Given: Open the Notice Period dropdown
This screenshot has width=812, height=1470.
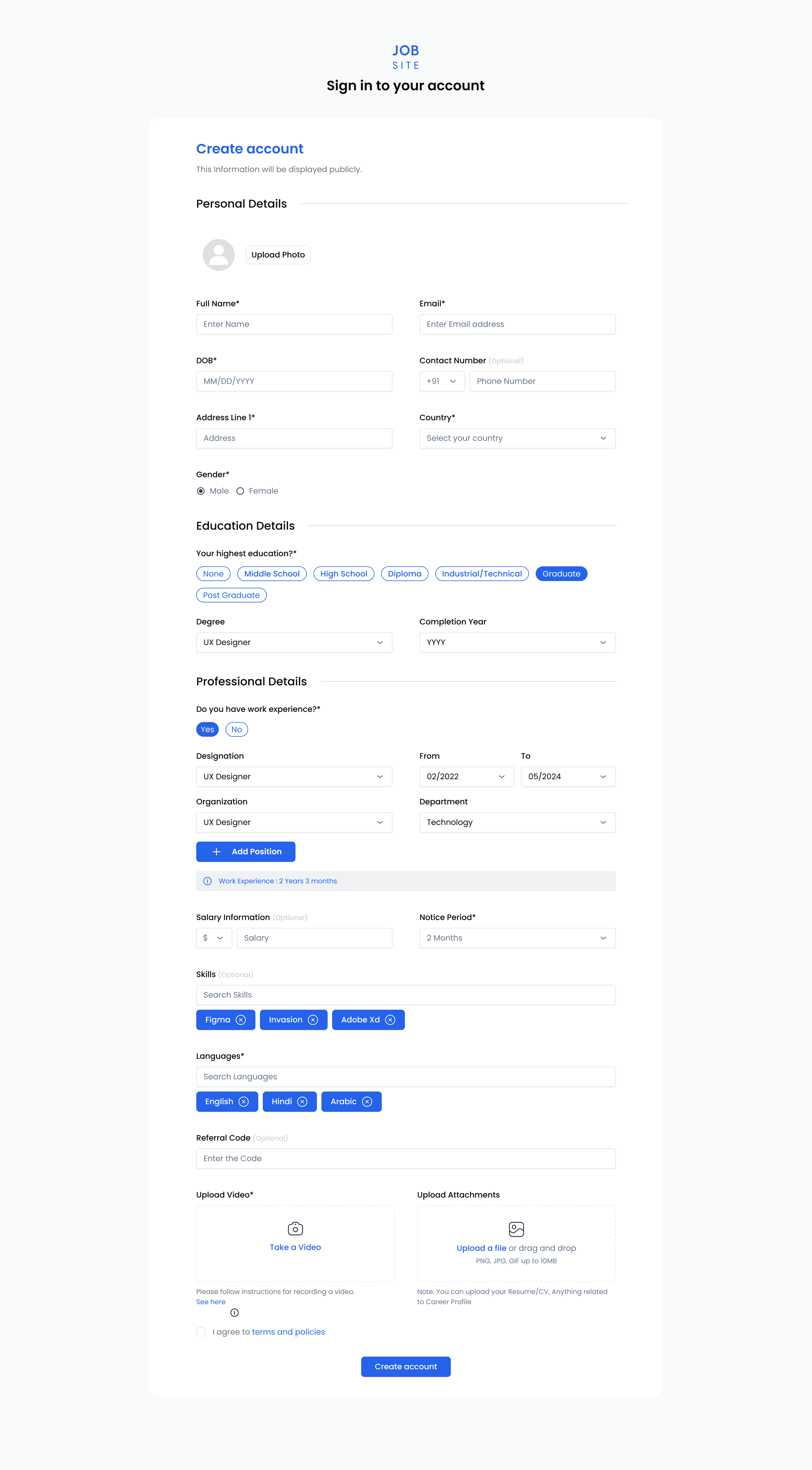Looking at the screenshot, I should (x=518, y=938).
